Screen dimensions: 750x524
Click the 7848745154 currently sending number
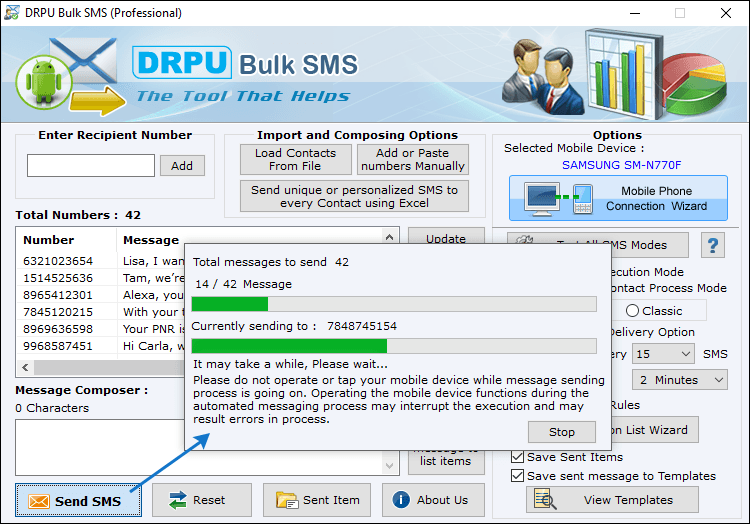(x=362, y=326)
